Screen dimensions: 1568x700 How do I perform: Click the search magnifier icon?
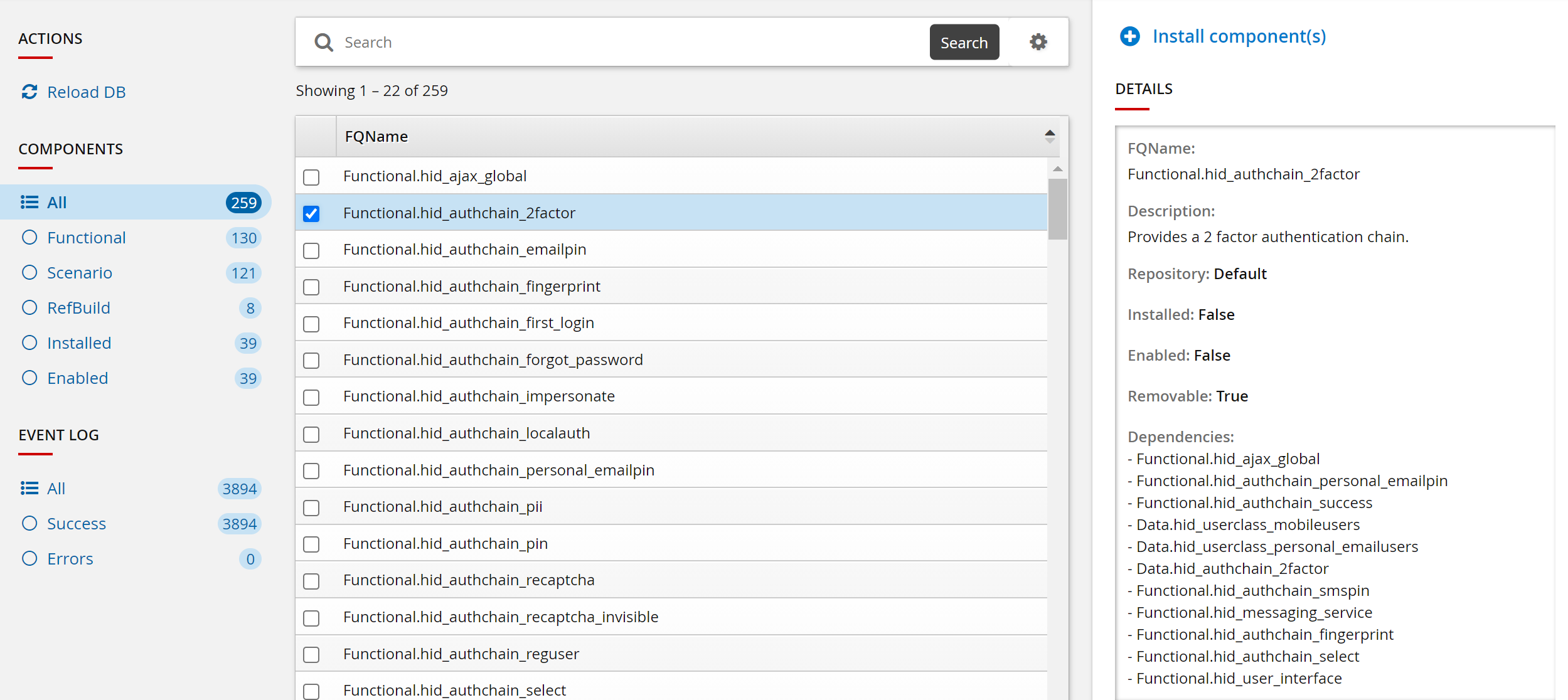click(324, 43)
